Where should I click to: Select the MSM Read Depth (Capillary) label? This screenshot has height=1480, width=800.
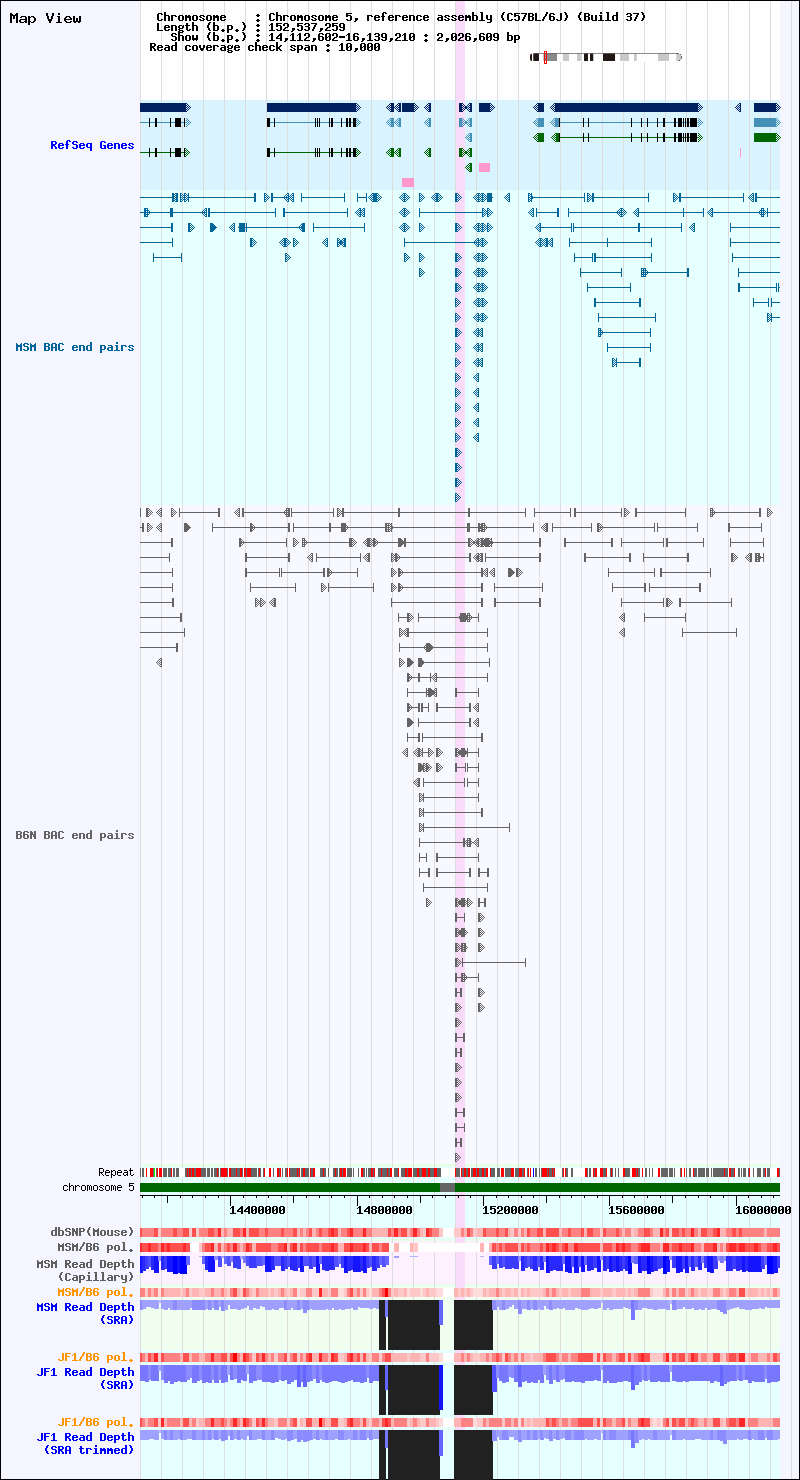(x=85, y=1271)
